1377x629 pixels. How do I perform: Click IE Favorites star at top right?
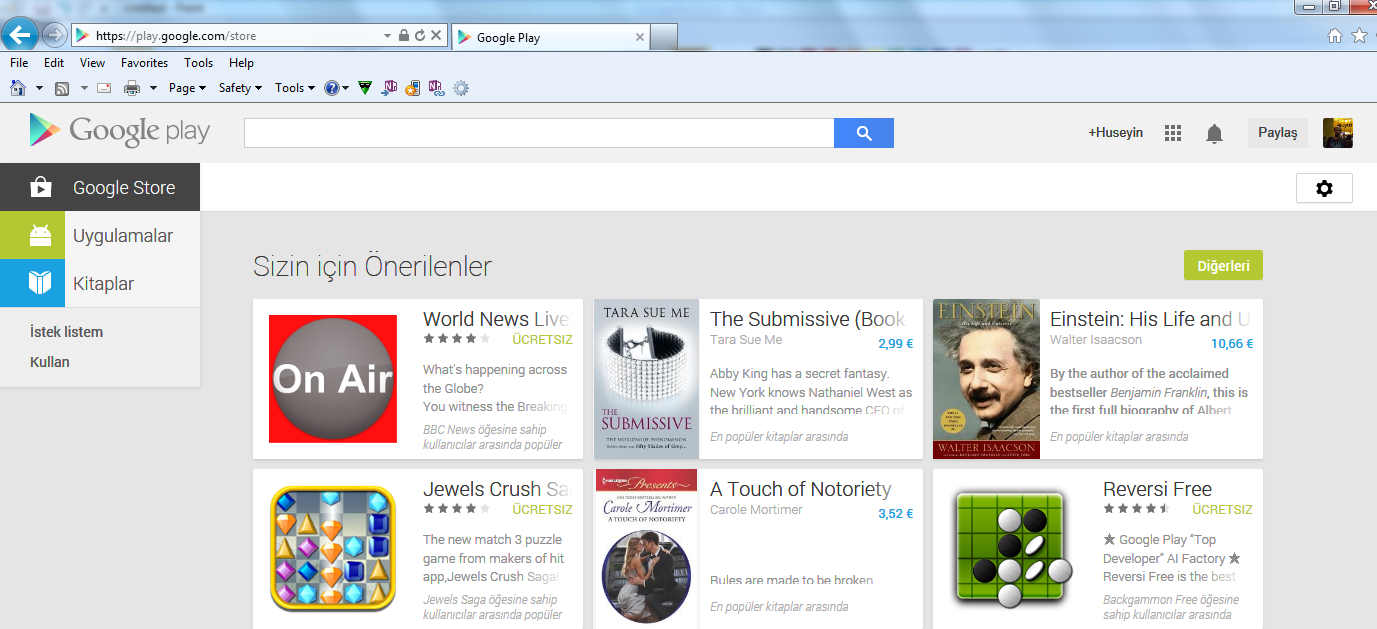click(x=1359, y=35)
